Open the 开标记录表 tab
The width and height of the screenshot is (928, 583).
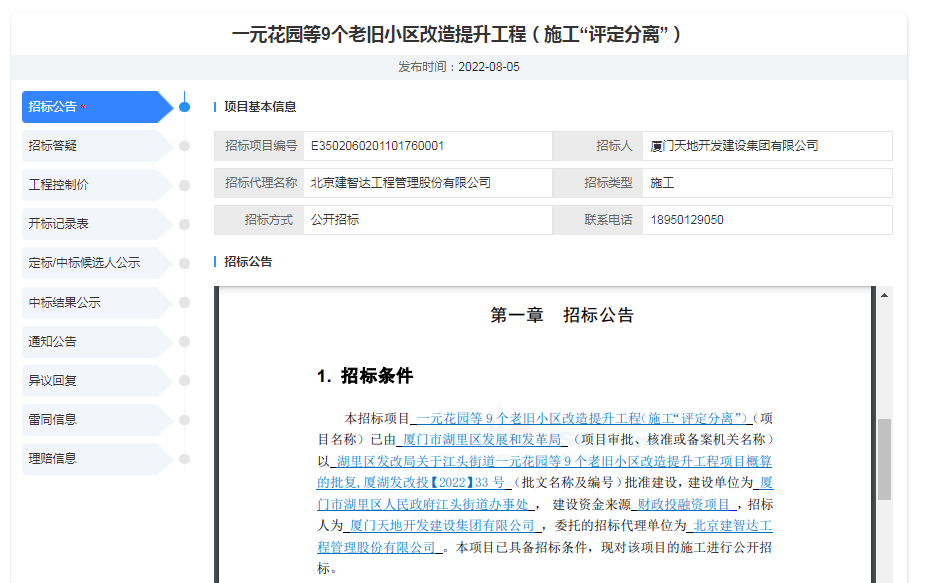90,224
